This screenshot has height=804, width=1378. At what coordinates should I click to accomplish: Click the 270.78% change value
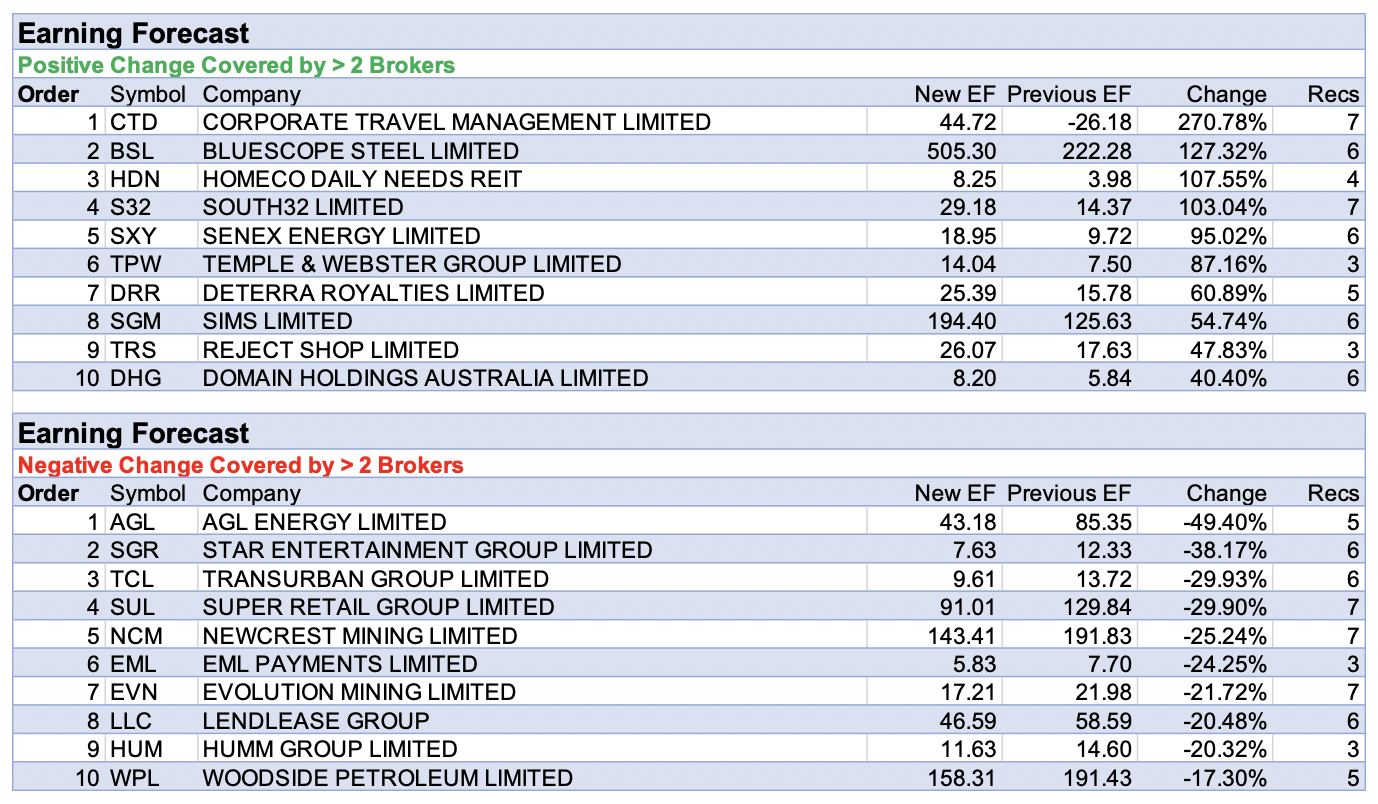click(x=1226, y=122)
